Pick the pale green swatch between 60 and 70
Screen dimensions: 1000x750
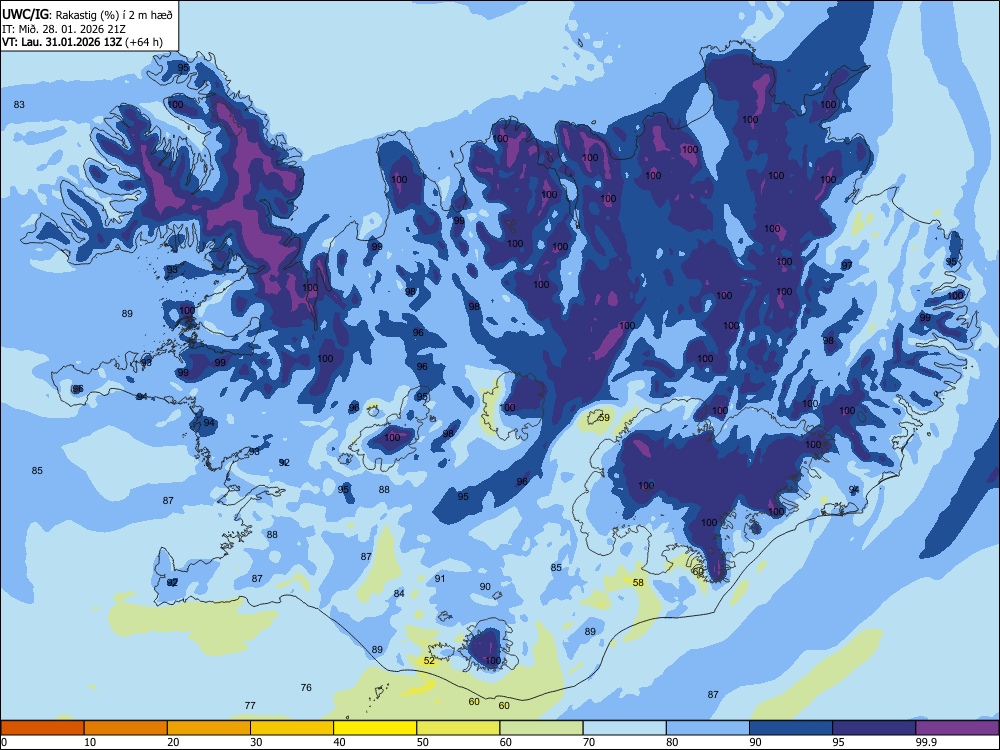(x=541, y=728)
